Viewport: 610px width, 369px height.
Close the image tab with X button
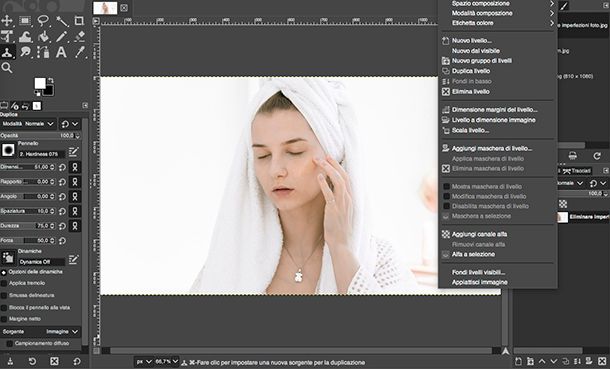click(x=124, y=8)
